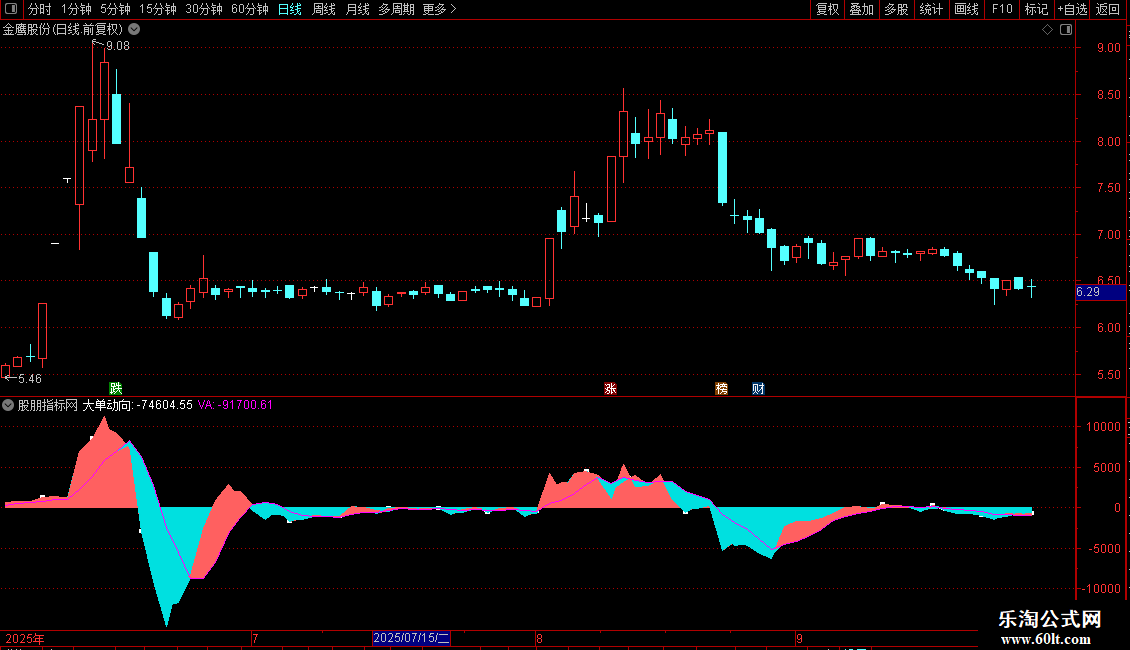
Task: Select the 60分钟 period tab
Action: pyautogui.click(x=249, y=9)
